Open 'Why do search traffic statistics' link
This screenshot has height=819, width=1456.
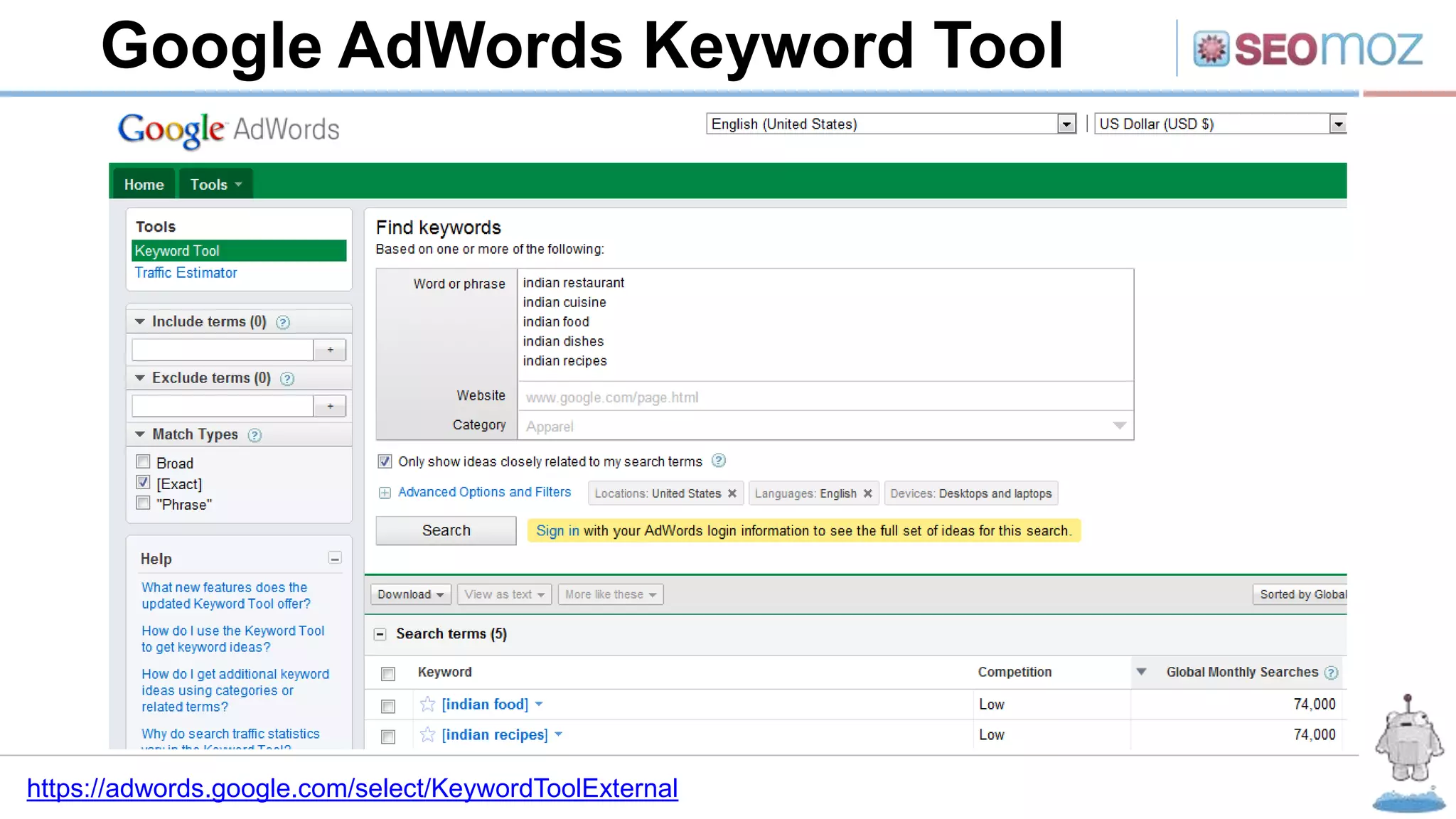pyautogui.click(x=230, y=739)
